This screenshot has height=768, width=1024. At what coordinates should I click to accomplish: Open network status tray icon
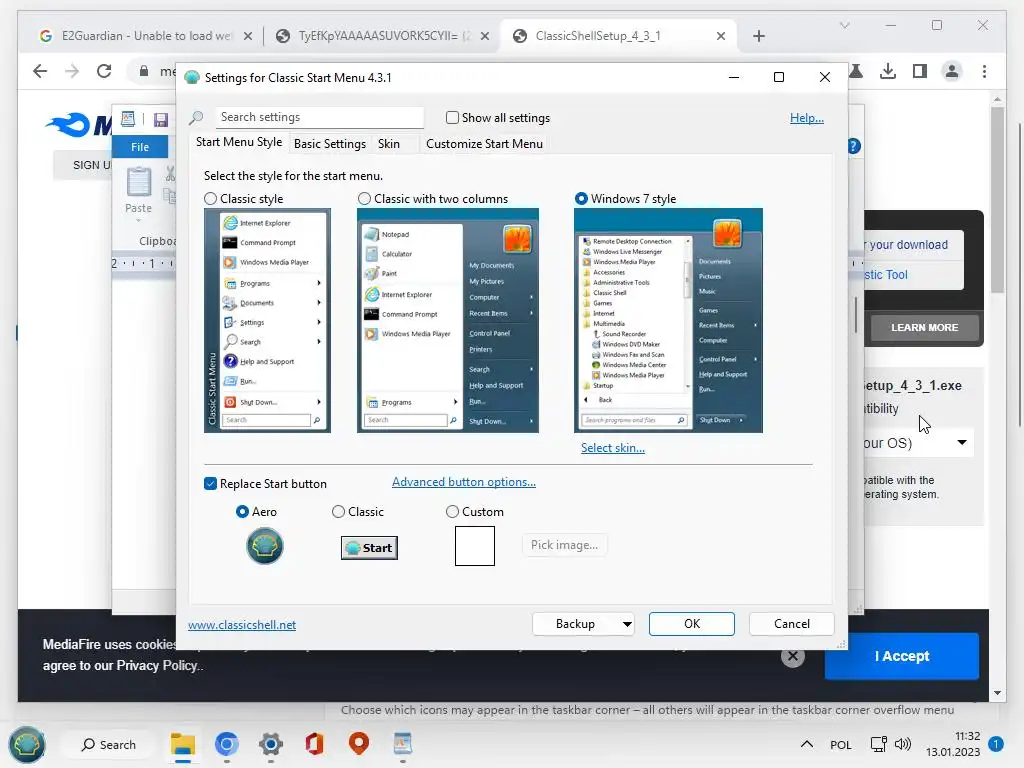(x=878, y=744)
